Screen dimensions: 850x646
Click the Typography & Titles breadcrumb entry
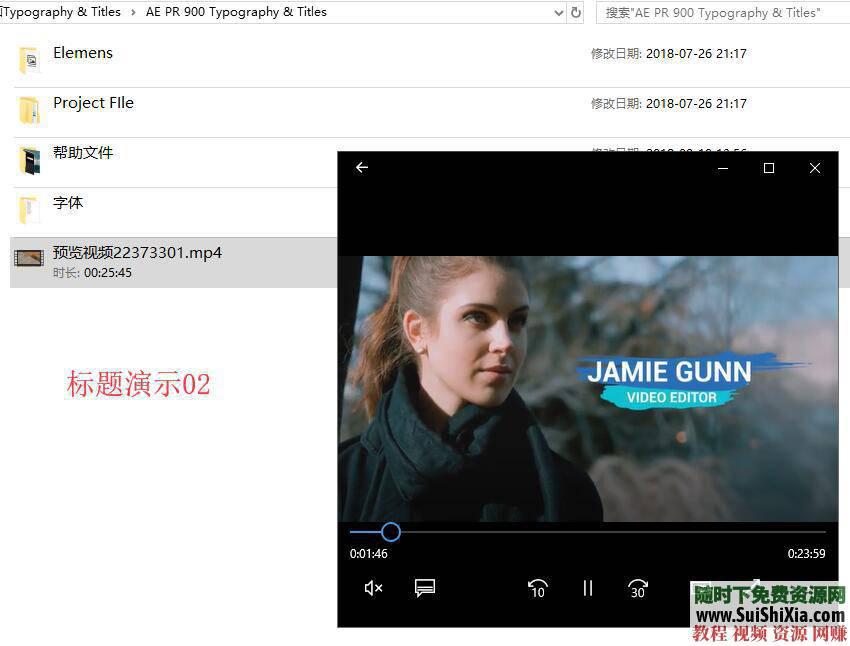[60, 12]
